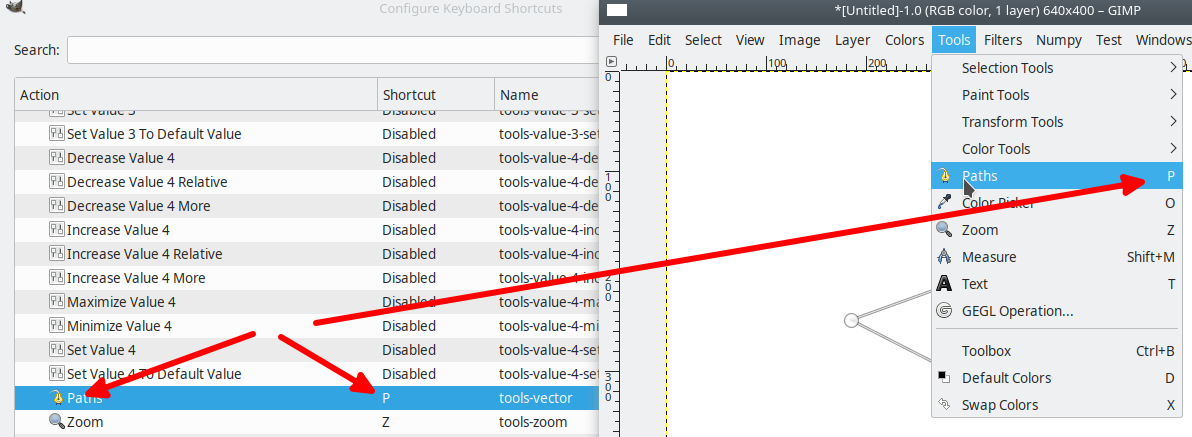Open the Filters menu
Viewport: 1192px width, 437px height.
tap(1003, 40)
